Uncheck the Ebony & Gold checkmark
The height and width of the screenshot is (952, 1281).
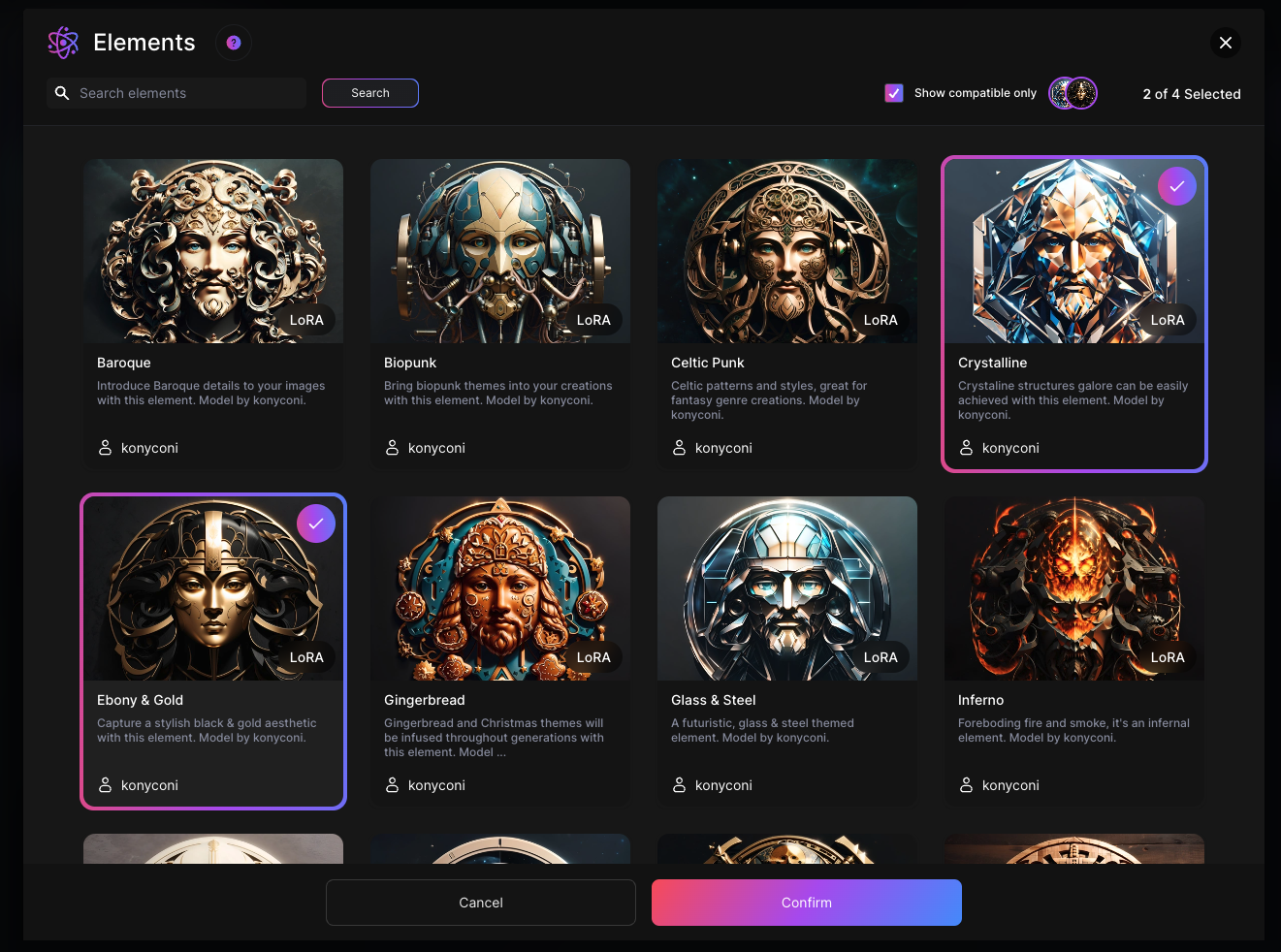click(315, 524)
